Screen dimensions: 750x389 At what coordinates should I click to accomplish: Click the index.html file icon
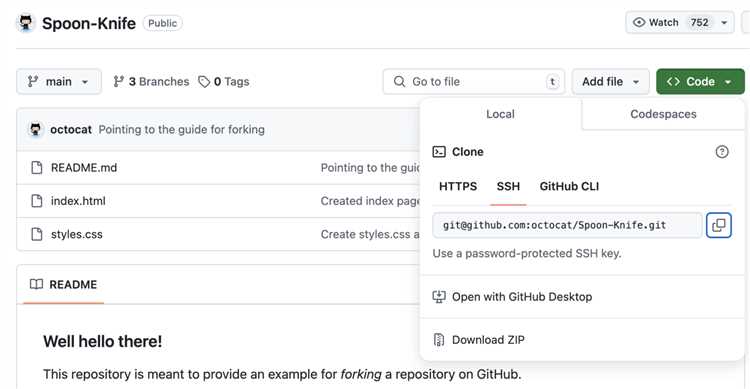(x=36, y=201)
